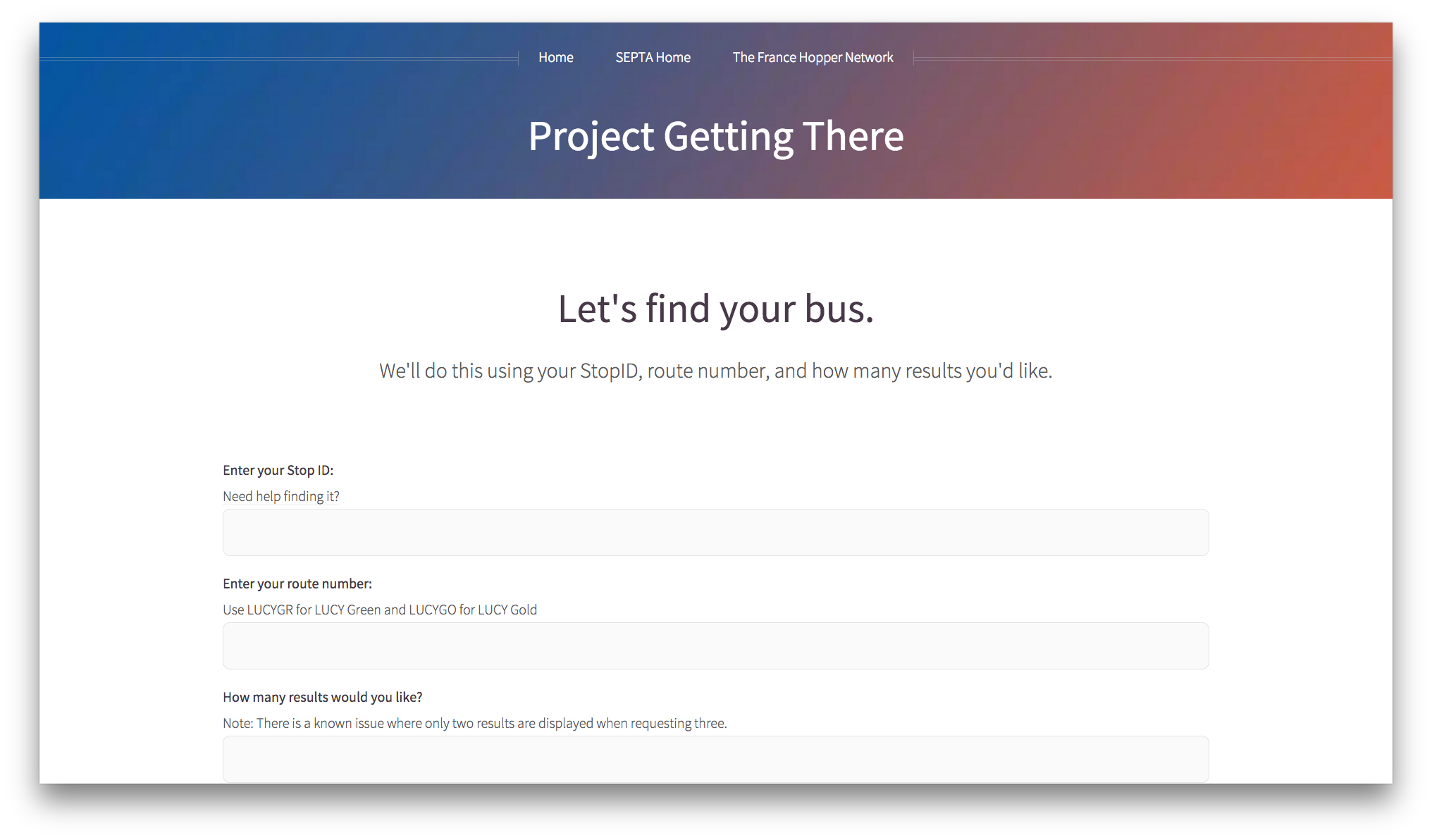Click the 'Need help finding it?' link

[281, 496]
